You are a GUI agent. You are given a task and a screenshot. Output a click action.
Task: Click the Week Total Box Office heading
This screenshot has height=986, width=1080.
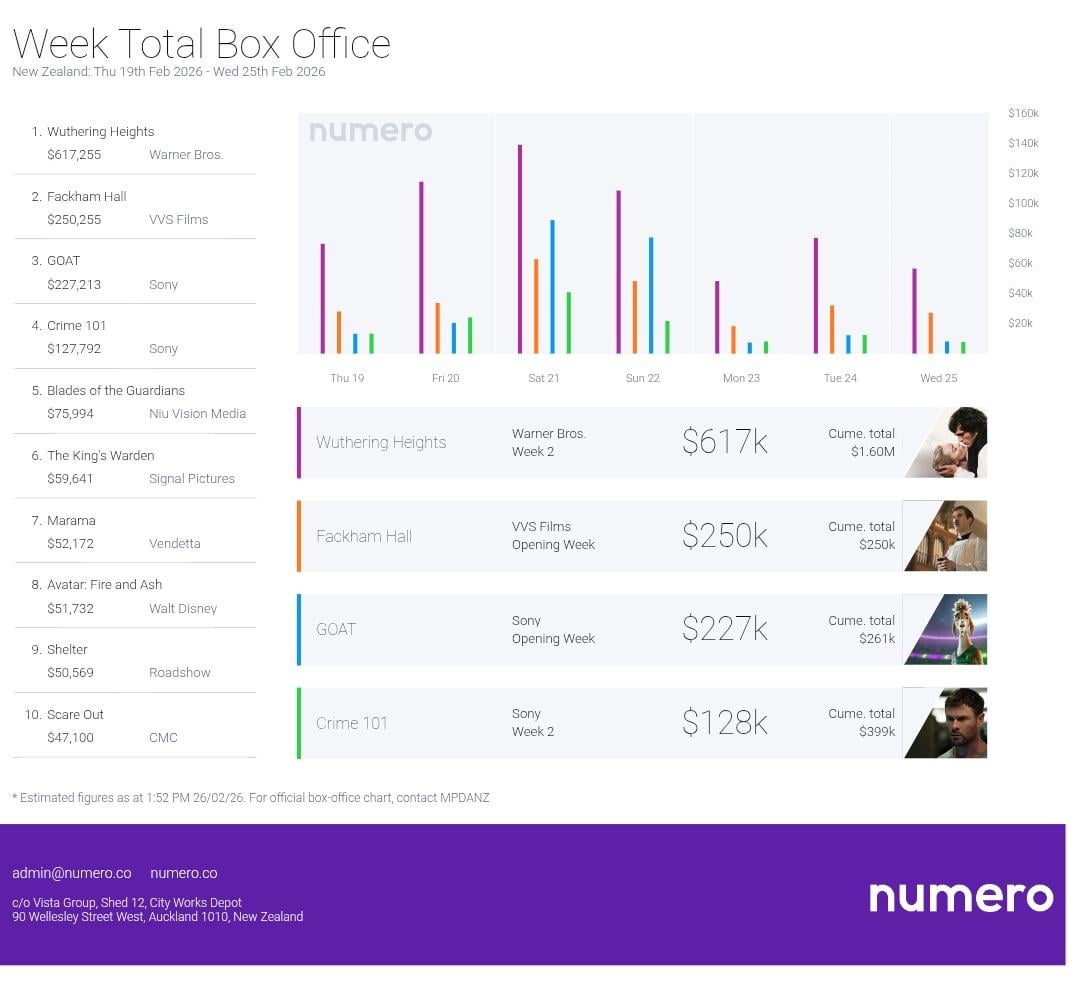point(201,44)
